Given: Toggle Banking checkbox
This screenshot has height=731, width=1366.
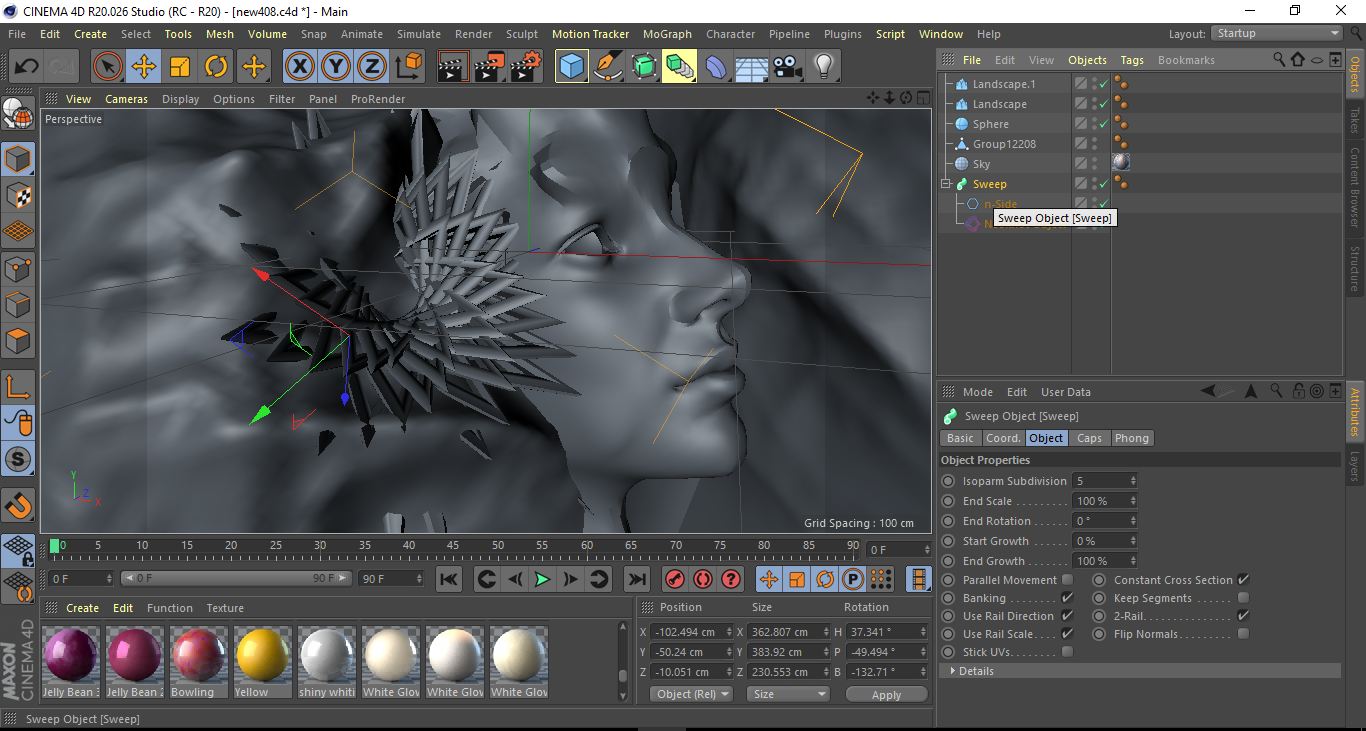Looking at the screenshot, I should [x=1067, y=598].
